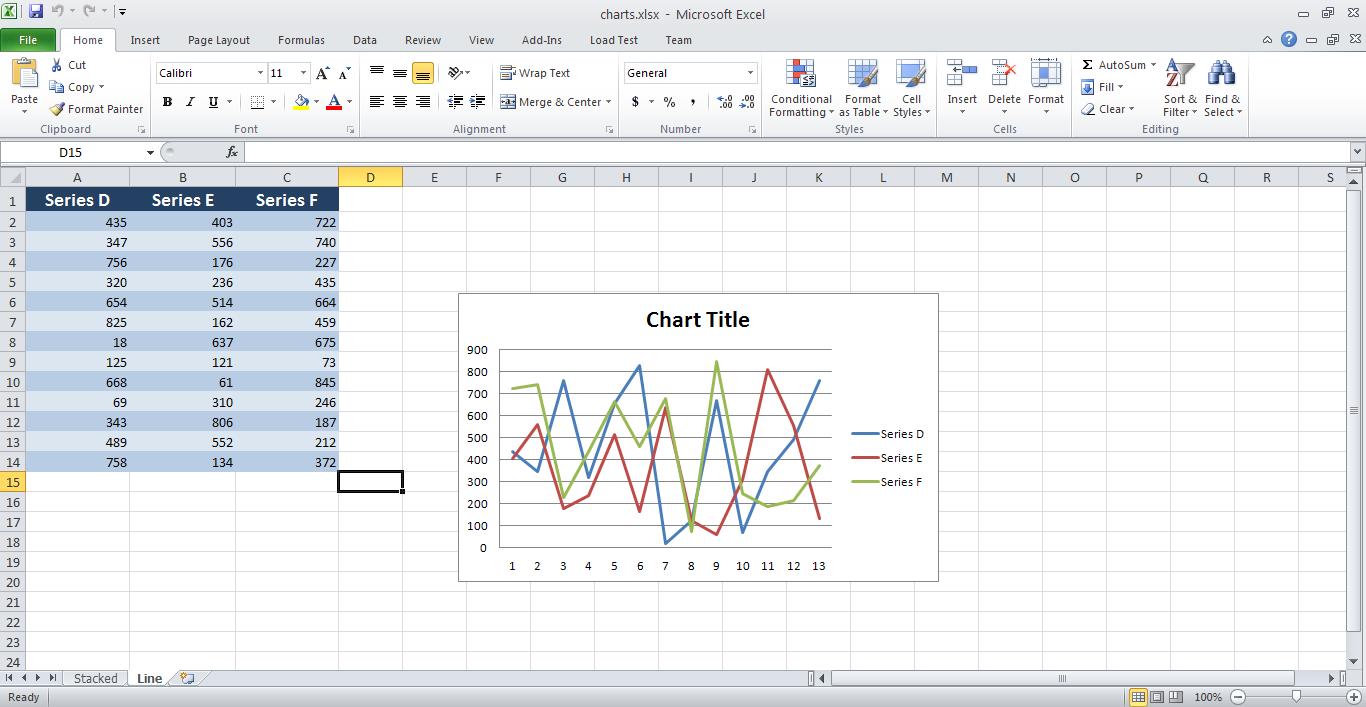Open the Stacked worksheet tab
This screenshot has height=707, width=1366.
pos(95,678)
